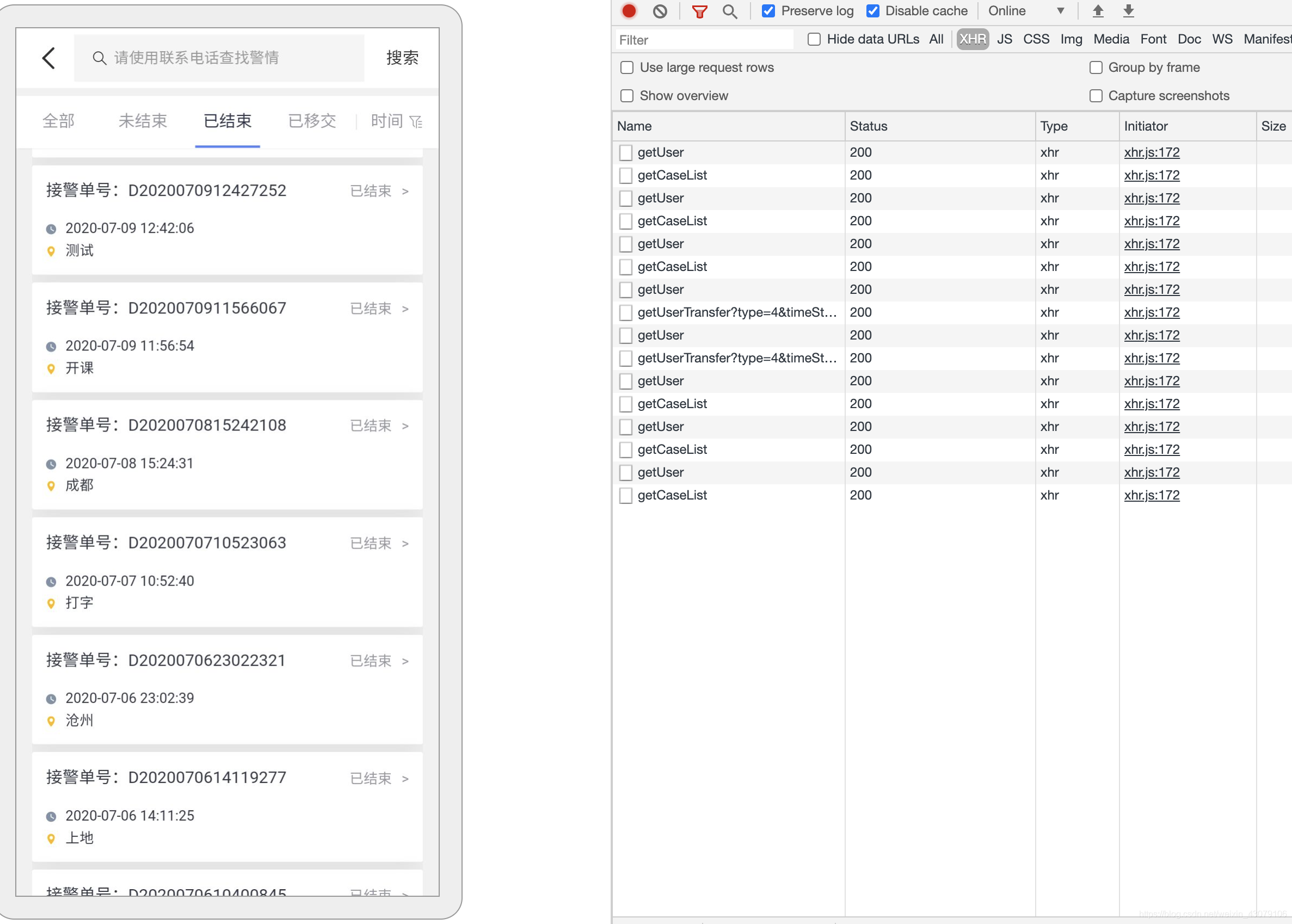The height and width of the screenshot is (924, 1292).
Task: Export HAR file with download arrow
Action: point(1129,11)
